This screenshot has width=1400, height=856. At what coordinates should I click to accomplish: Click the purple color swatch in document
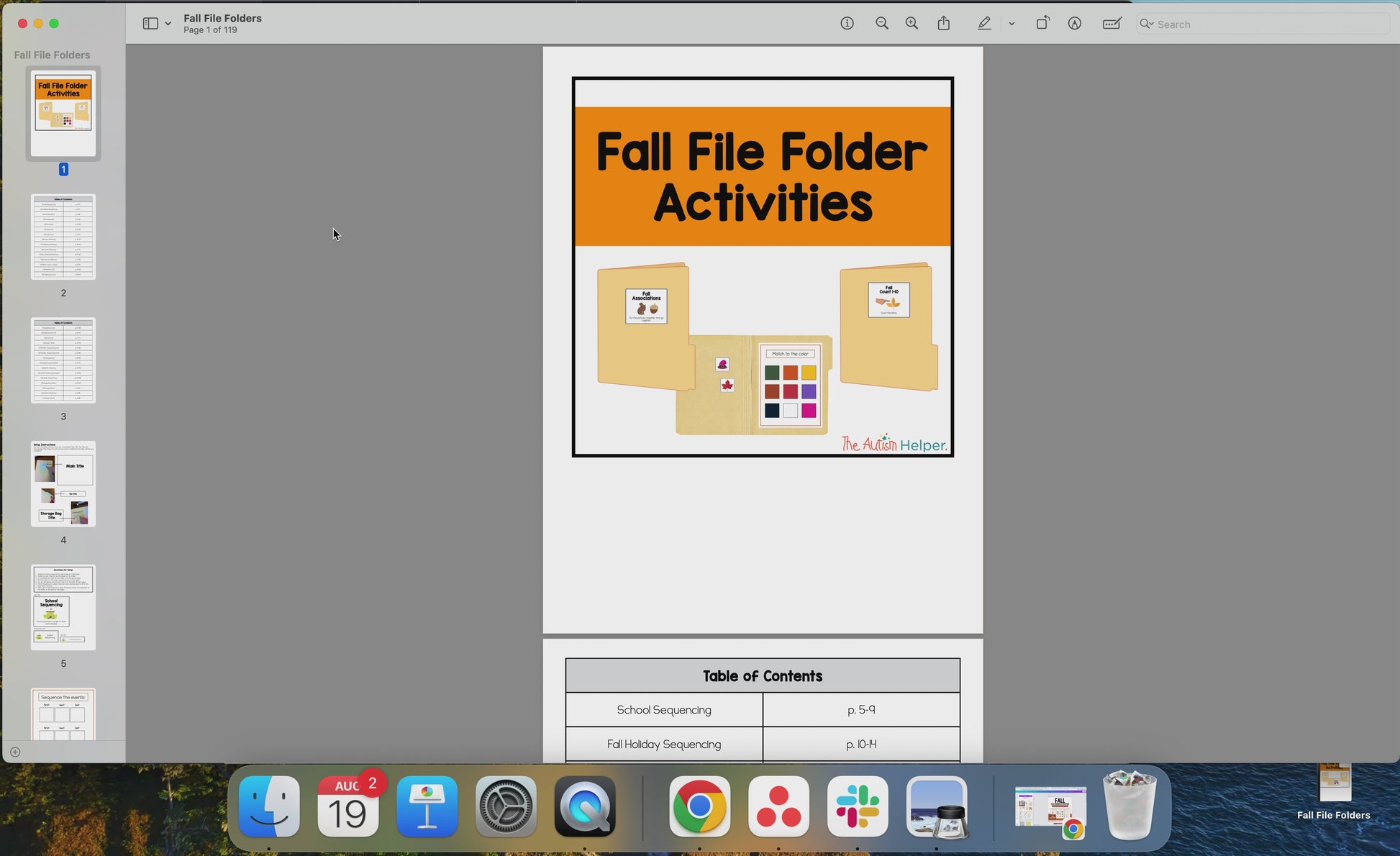pos(809,391)
